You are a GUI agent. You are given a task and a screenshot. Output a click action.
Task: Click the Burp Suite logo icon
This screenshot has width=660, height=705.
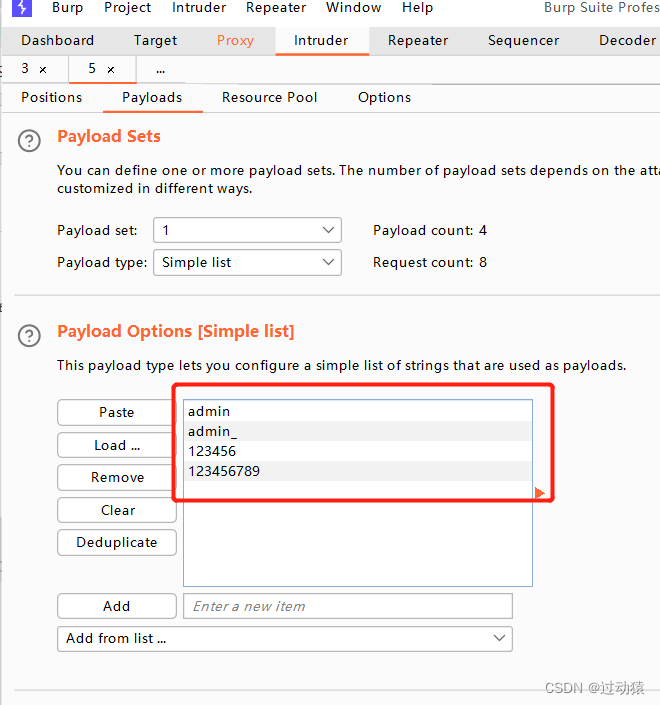(x=22, y=8)
